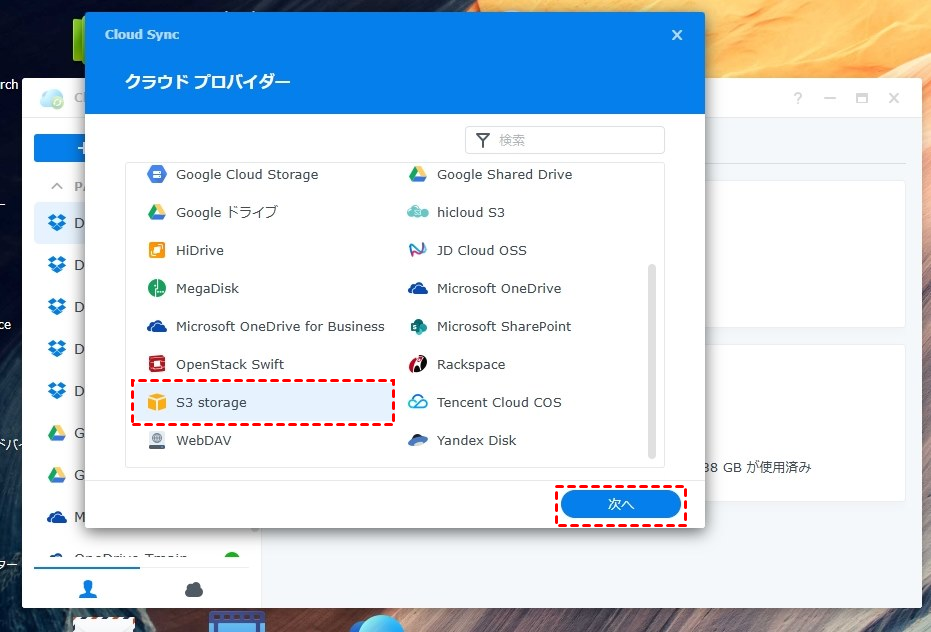Collapse the connection list chevron in sidebar
The width and height of the screenshot is (931, 632).
tap(57, 186)
